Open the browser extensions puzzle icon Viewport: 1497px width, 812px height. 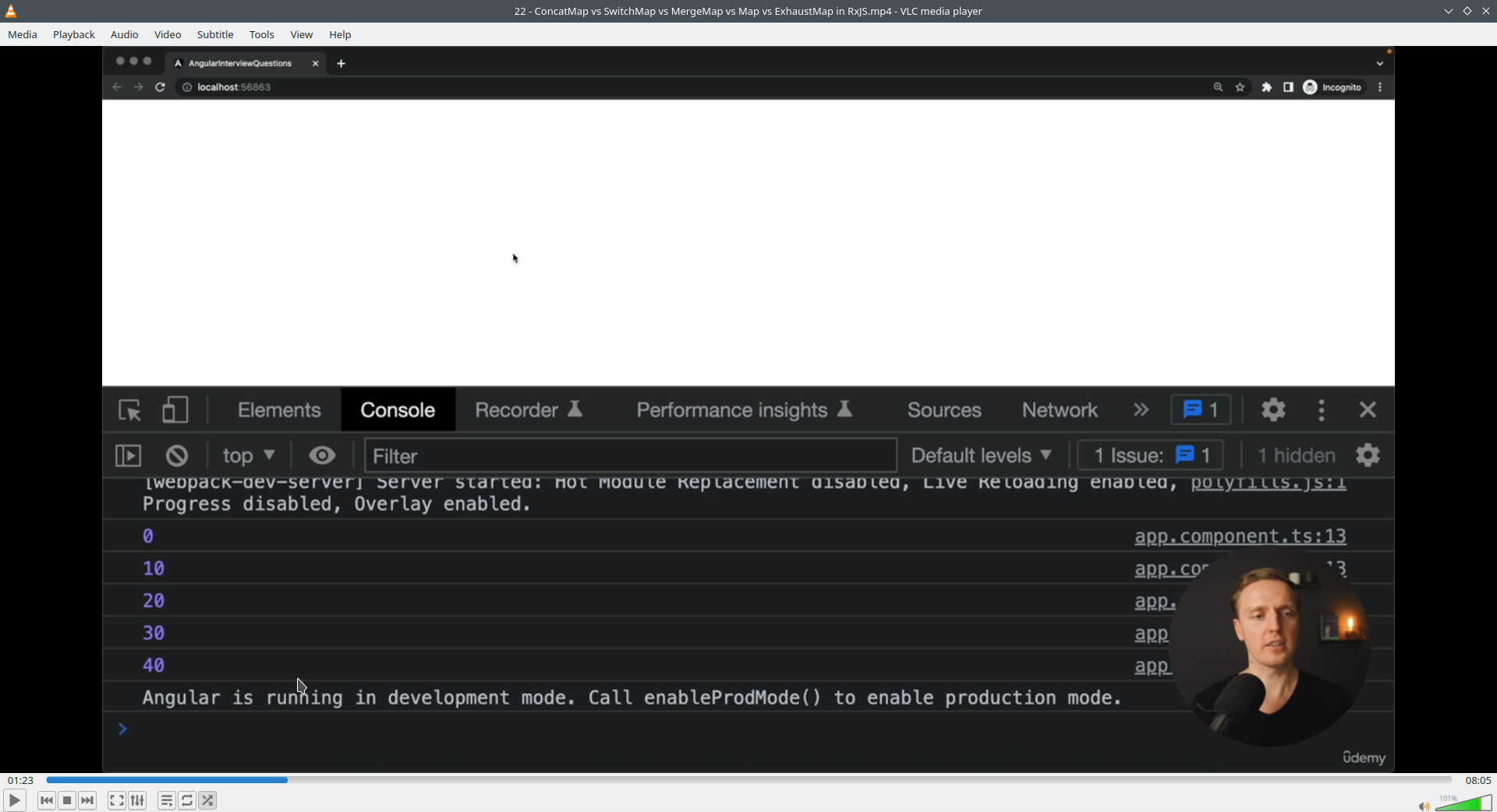click(x=1267, y=87)
